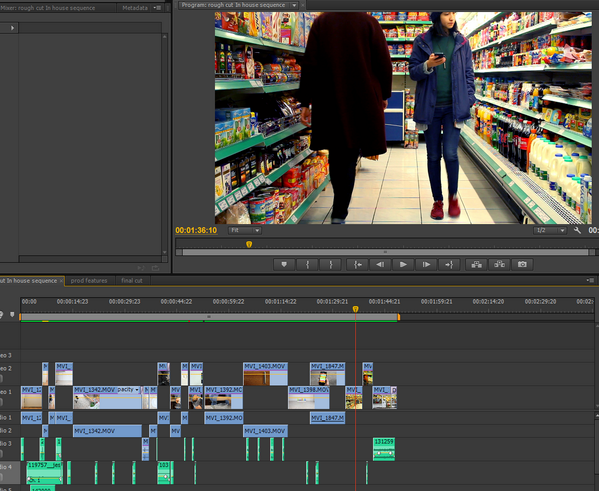This screenshot has width=599, height=491.
Task: Export frame with the camera icon
Action: (x=522, y=264)
